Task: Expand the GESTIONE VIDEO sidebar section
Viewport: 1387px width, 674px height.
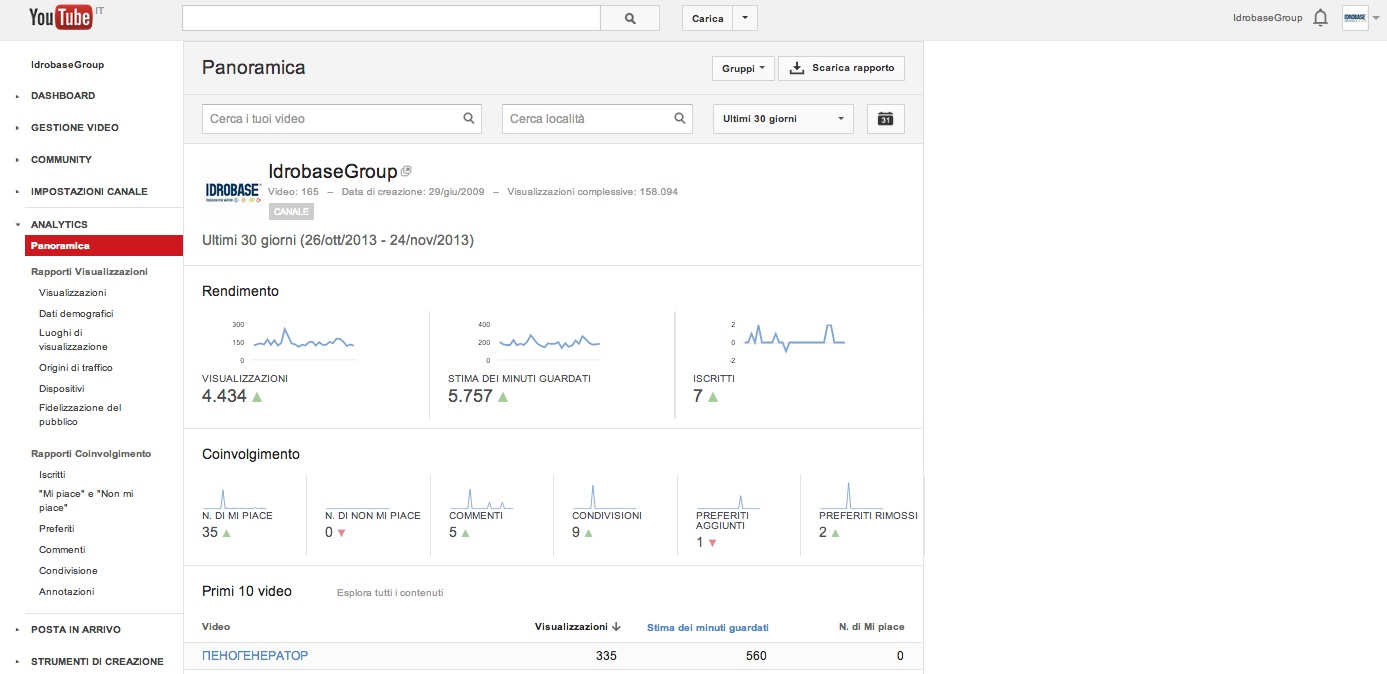Action: click(74, 128)
